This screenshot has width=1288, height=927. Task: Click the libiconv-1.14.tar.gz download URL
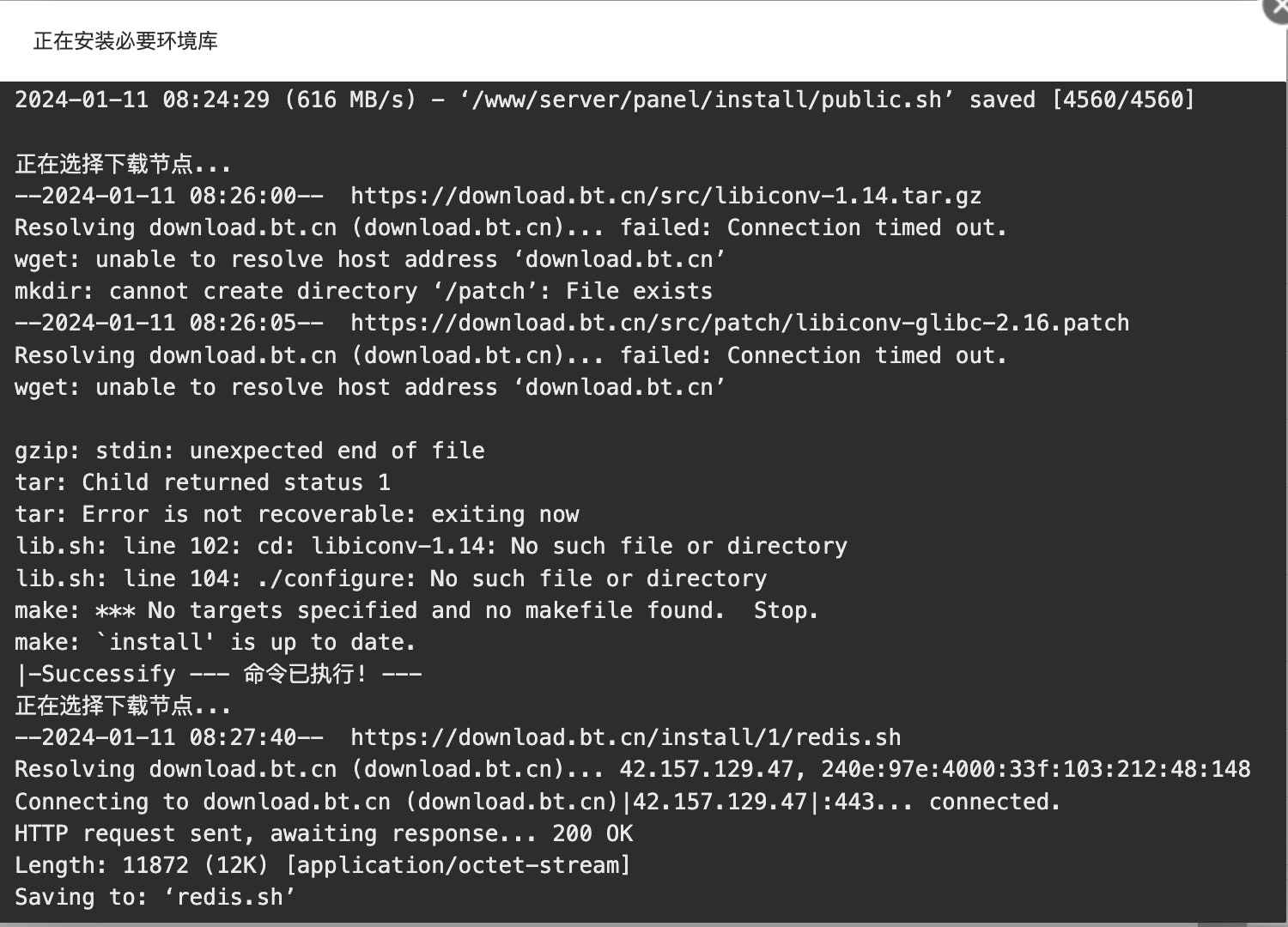click(x=665, y=196)
